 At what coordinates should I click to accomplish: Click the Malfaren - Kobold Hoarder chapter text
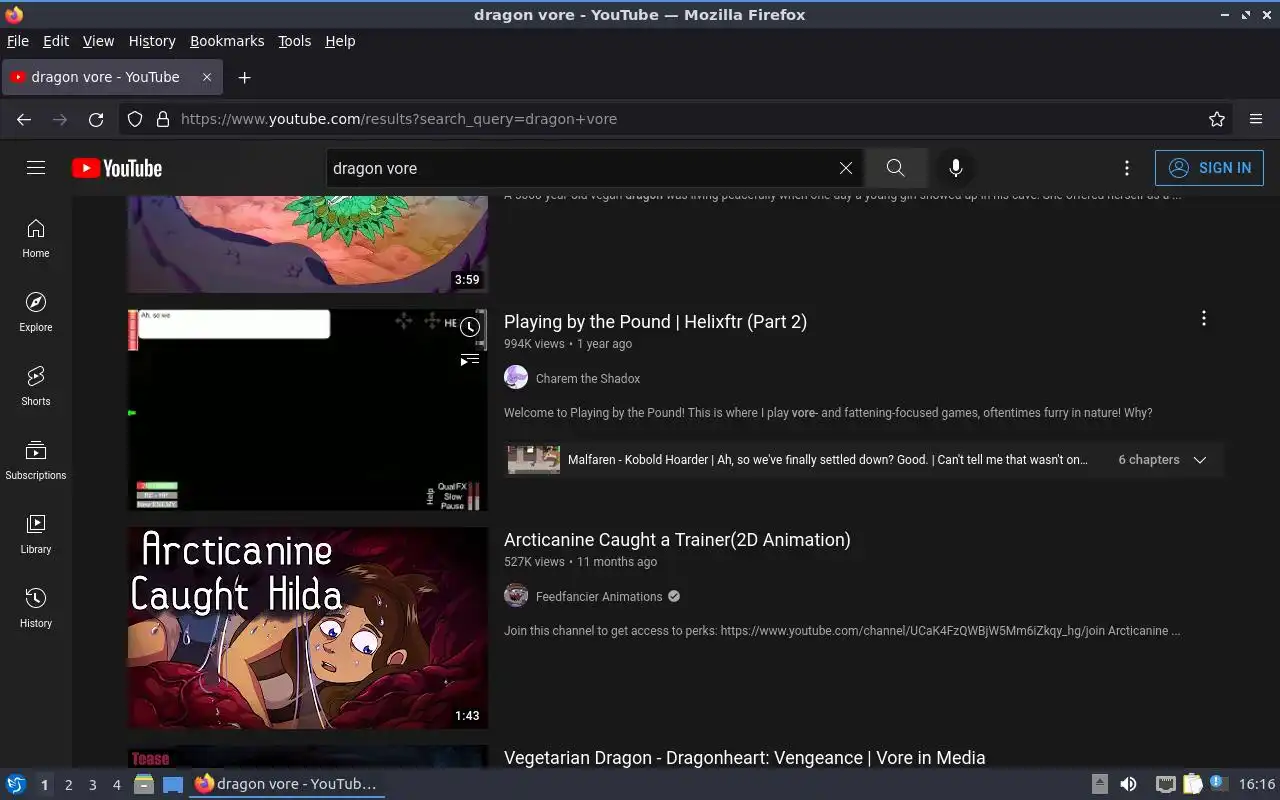click(827, 460)
